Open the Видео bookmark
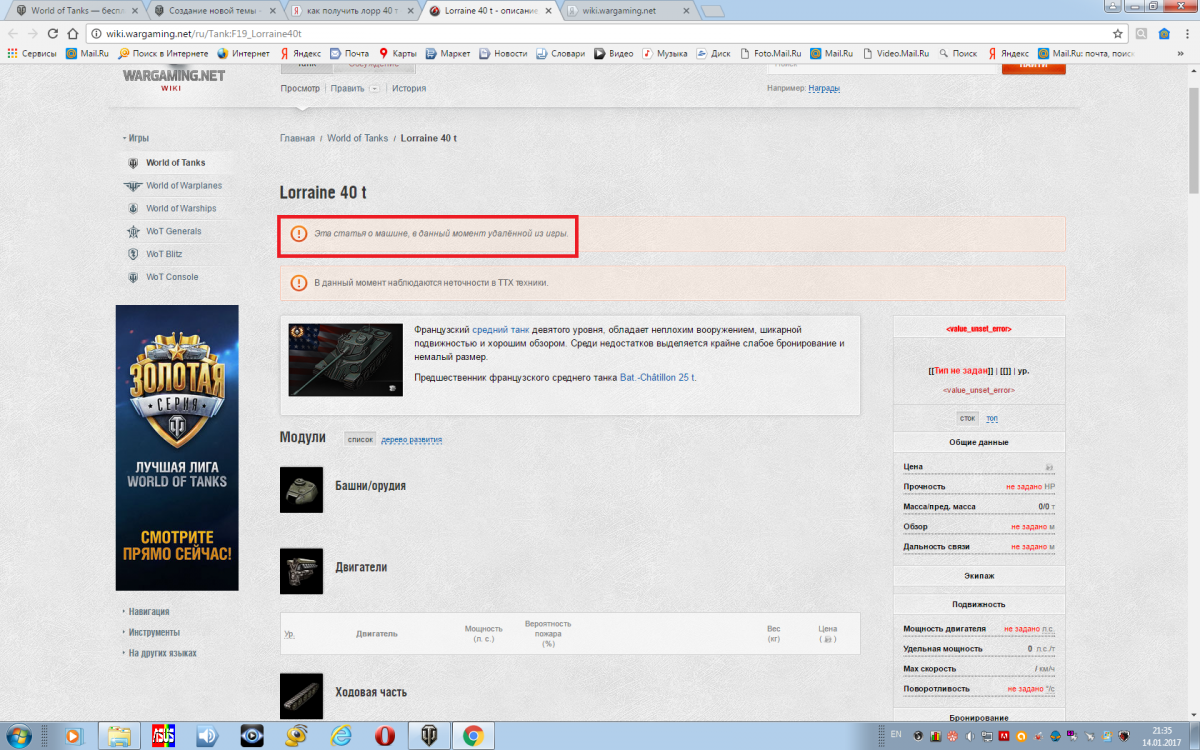Viewport: 1200px width, 750px height. 613,53
